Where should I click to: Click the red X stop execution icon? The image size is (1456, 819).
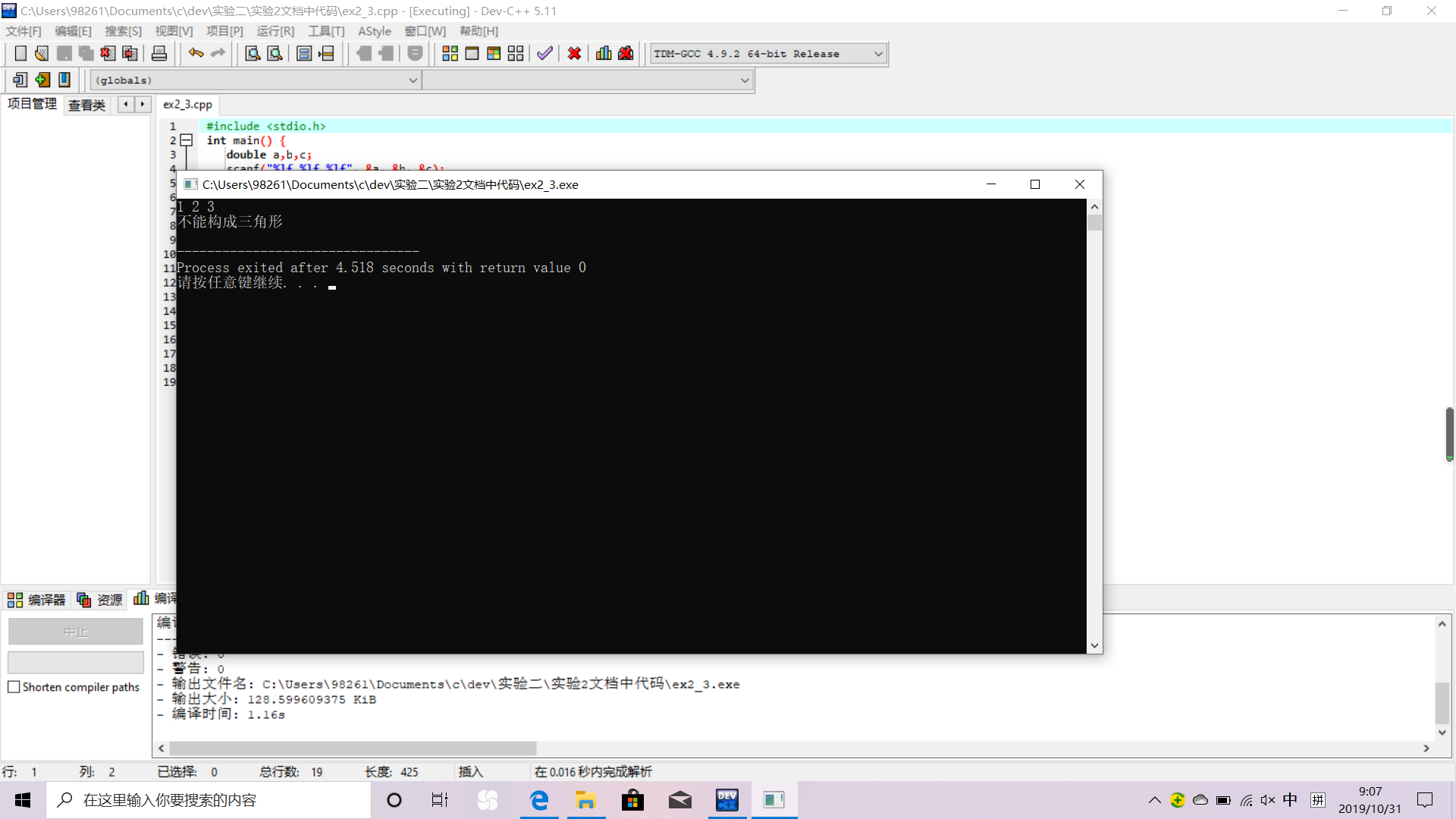click(x=574, y=54)
